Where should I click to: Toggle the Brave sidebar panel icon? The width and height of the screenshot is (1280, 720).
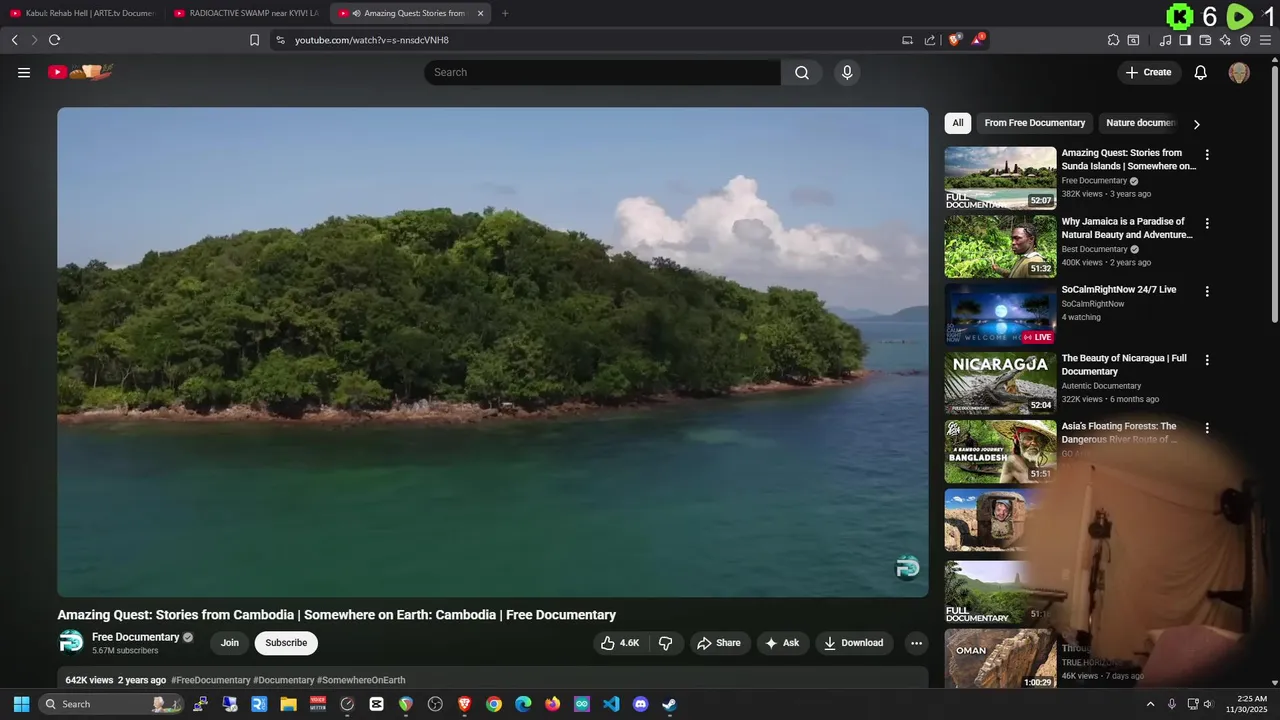pyautogui.click(x=1185, y=40)
